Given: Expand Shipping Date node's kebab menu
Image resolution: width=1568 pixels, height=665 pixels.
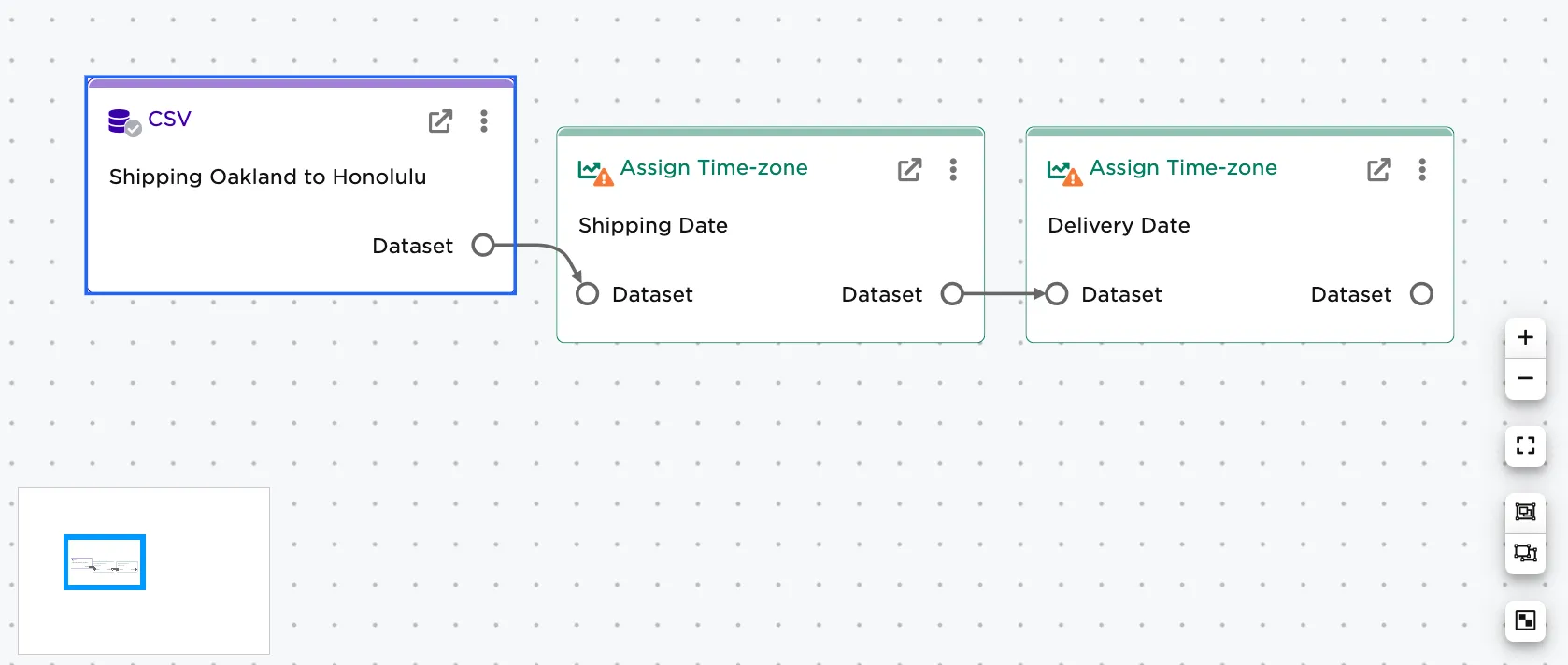Looking at the screenshot, I should click(953, 170).
